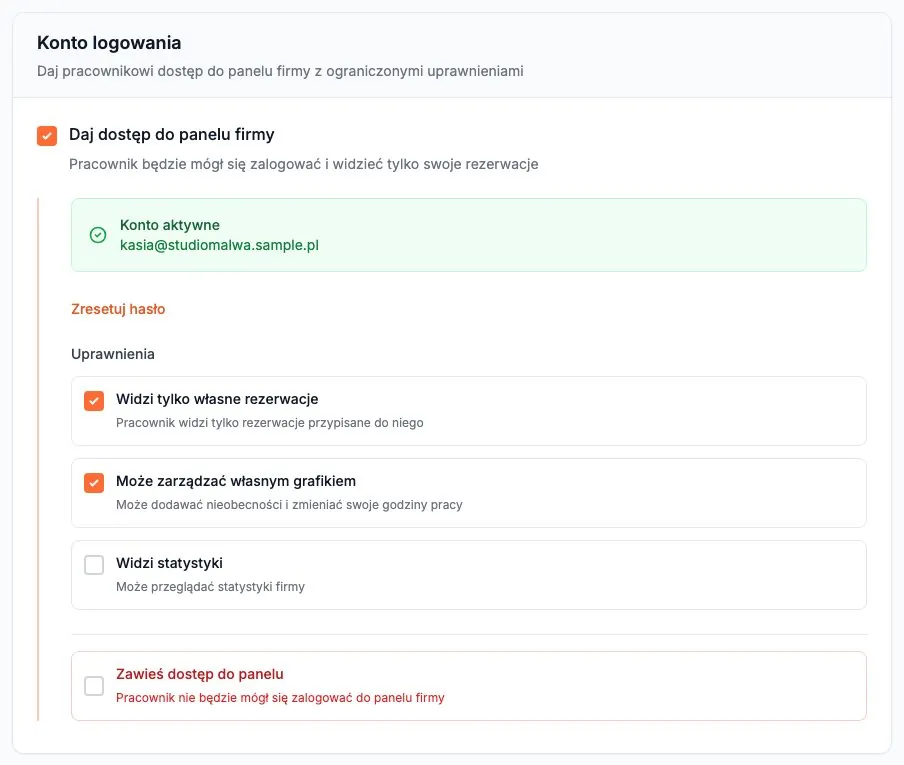Screen dimensions: 904x765
Task: Click the green active-account checkmark icon
Action: pos(98,235)
